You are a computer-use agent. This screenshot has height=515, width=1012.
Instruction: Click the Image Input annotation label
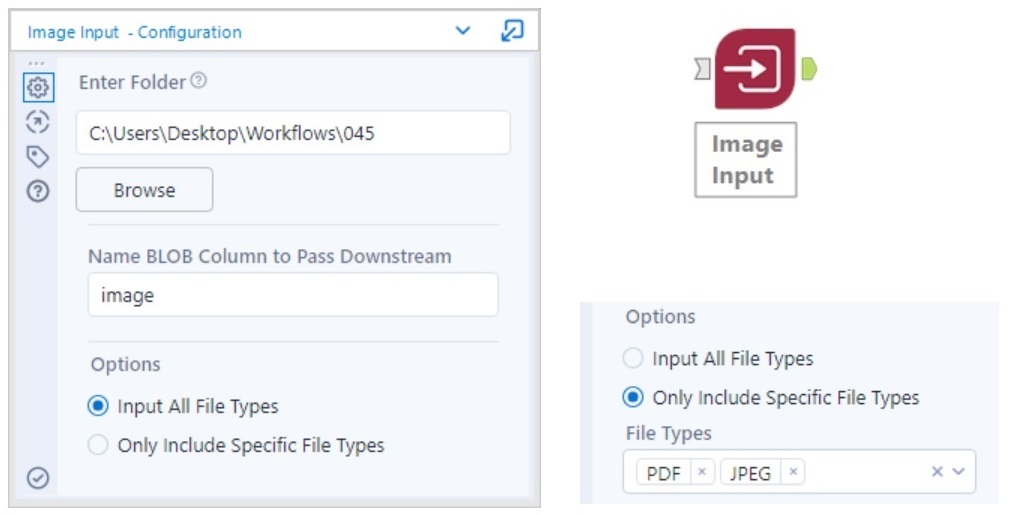click(746, 159)
